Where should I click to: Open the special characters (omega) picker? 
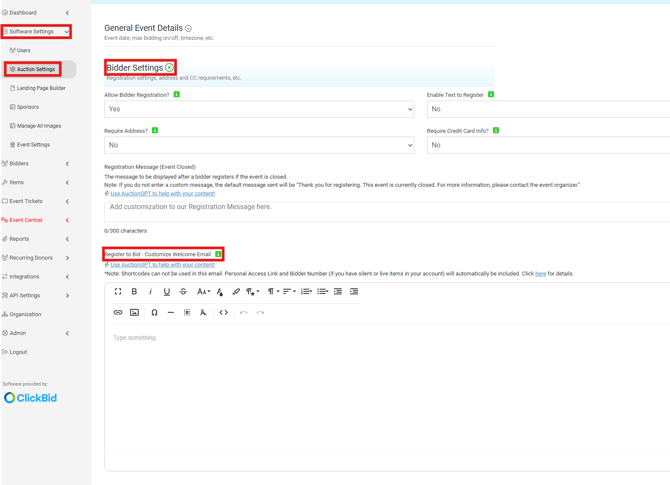(154, 313)
